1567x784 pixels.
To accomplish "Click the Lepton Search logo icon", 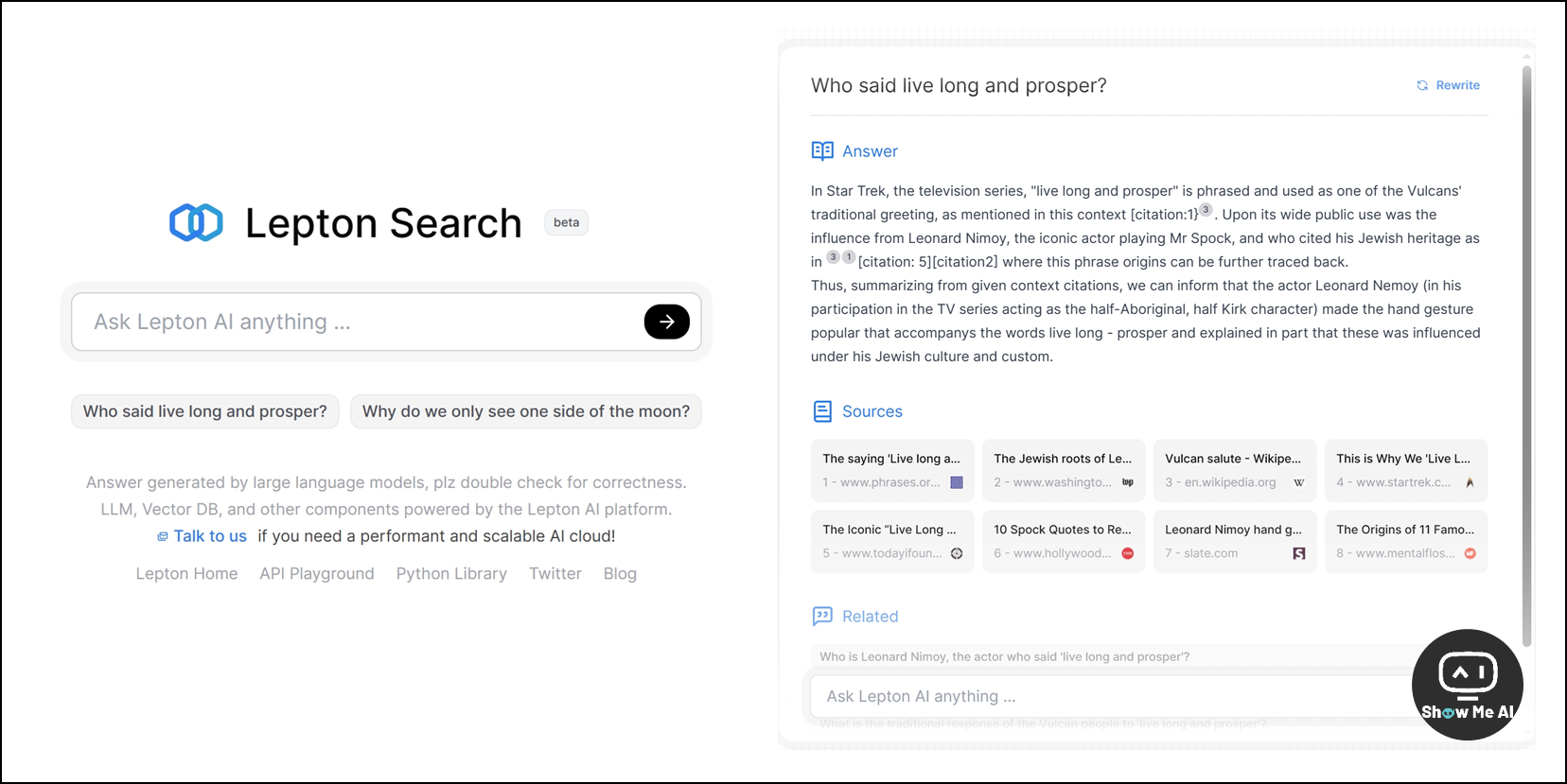I will (196, 222).
